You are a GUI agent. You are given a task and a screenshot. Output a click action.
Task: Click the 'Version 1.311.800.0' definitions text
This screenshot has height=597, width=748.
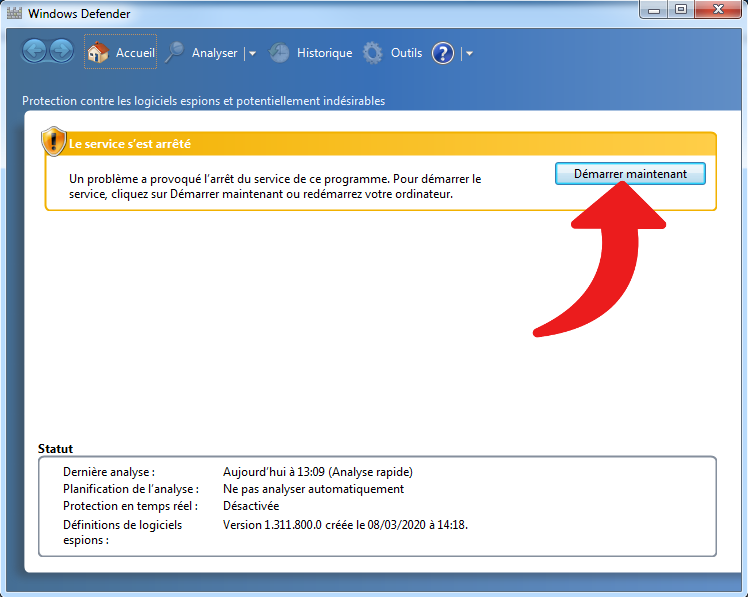(x=345, y=525)
